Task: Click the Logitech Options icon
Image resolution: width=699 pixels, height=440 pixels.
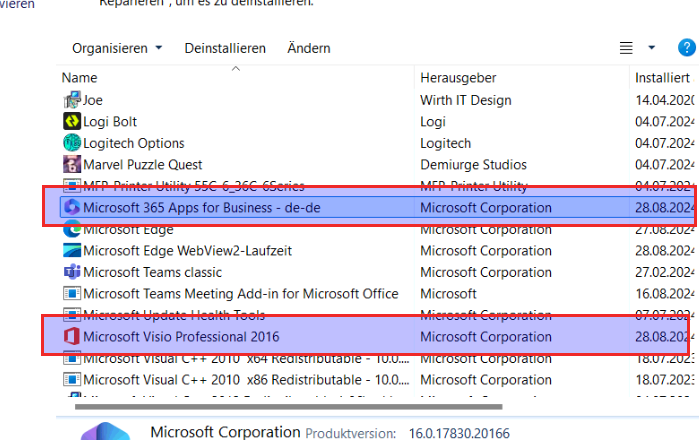Action: pyautogui.click(x=71, y=143)
